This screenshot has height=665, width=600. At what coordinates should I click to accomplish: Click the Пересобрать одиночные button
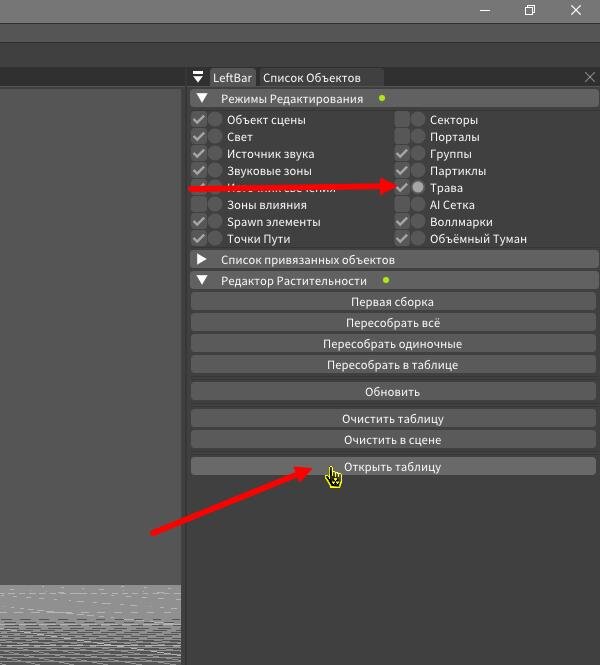click(393, 344)
